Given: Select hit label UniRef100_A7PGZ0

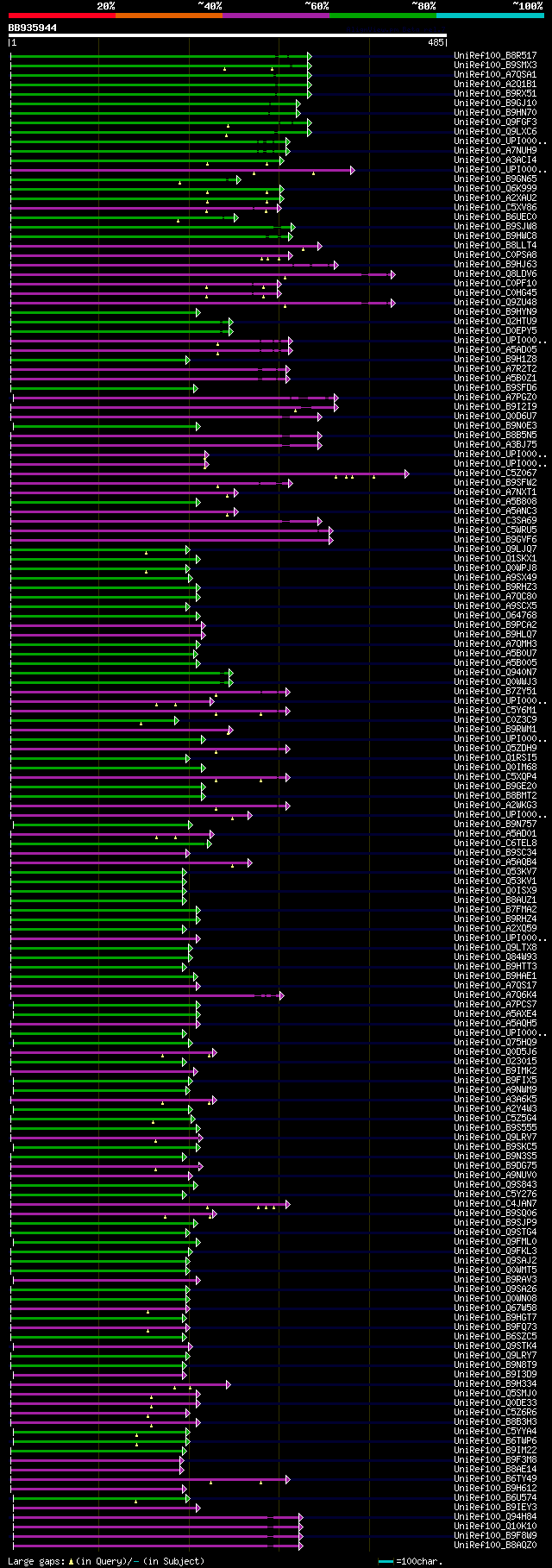Looking at the screenshot, I should tap(495, 398).
